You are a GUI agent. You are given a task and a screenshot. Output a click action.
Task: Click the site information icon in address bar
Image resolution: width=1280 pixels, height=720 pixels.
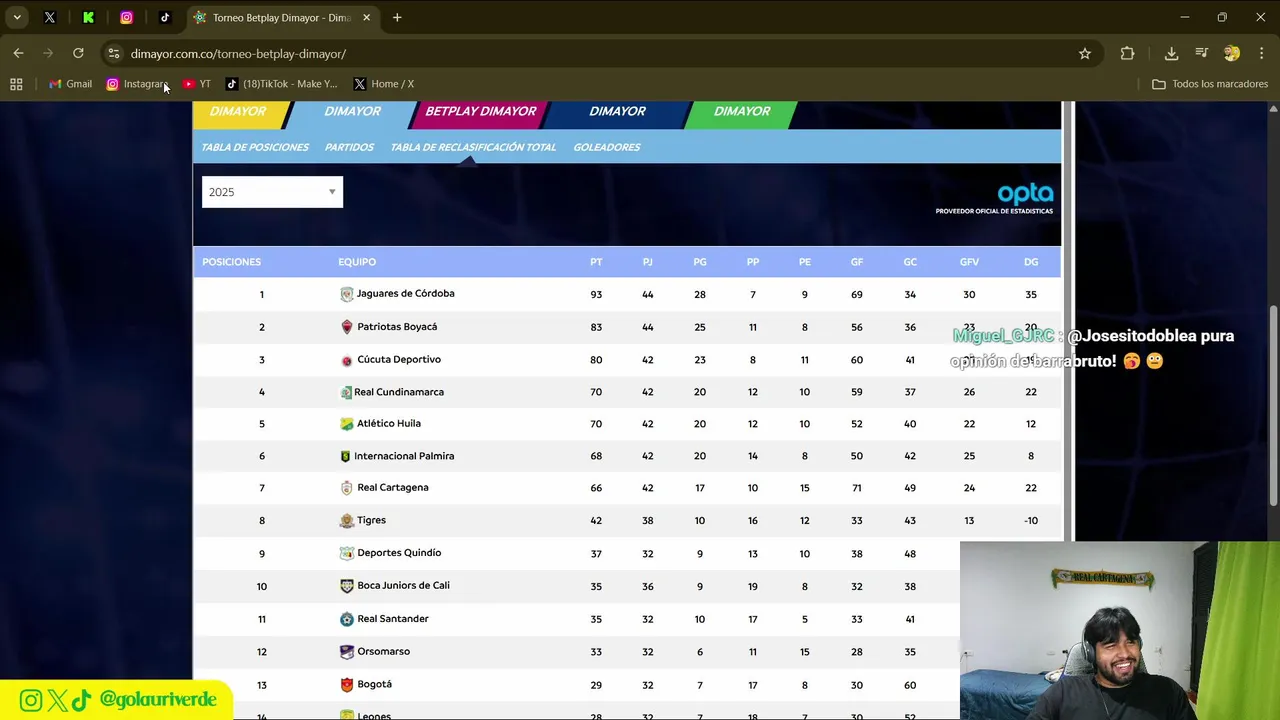click(114, 53)
